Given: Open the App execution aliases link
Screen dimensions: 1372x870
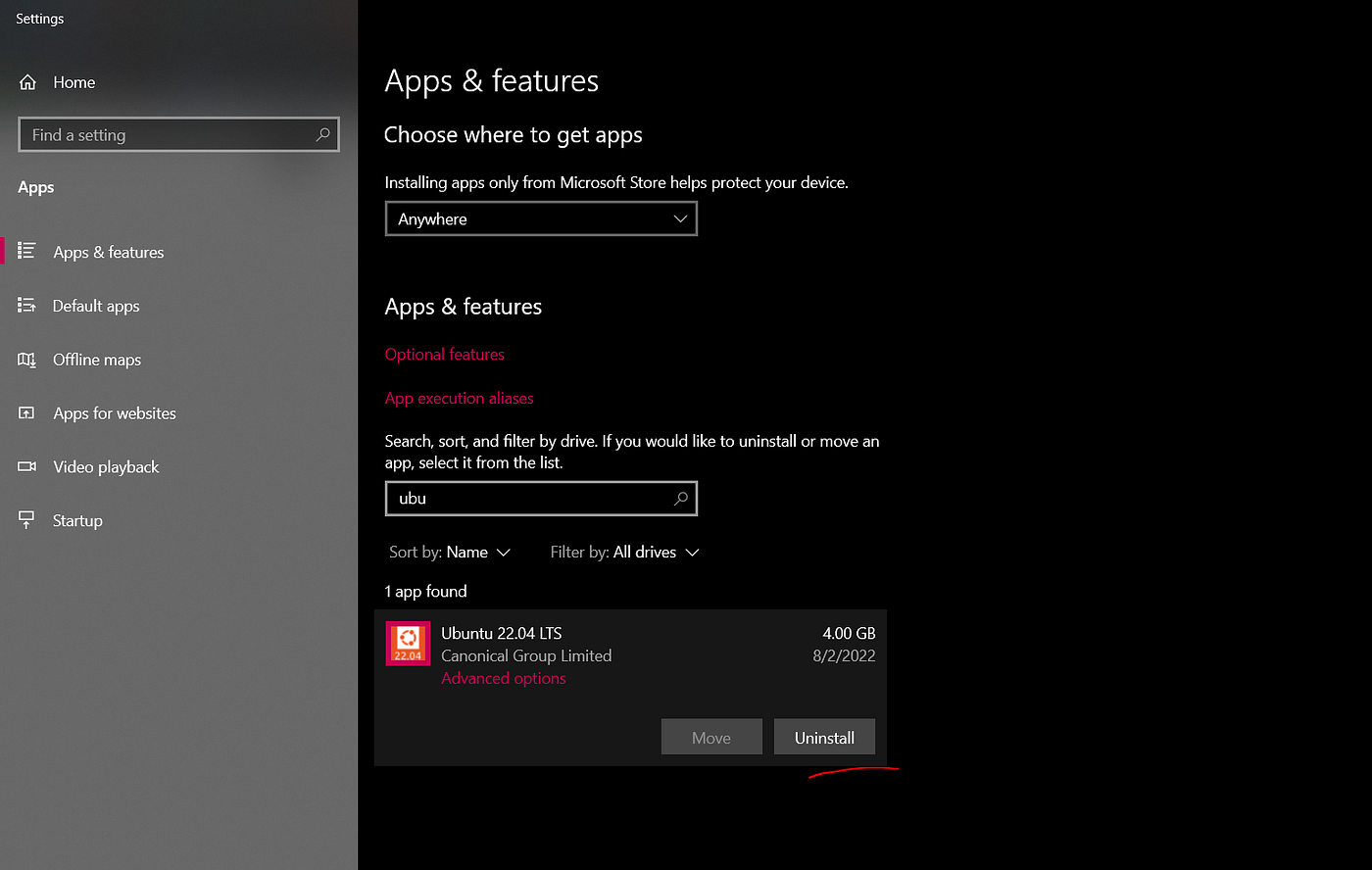Looking at the screenshot, I should [459, 398].
